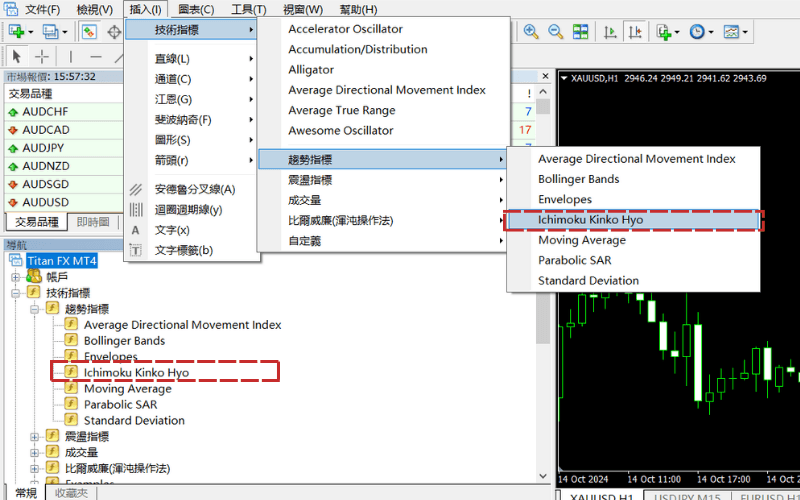Click the tile windows toolbar icon
Image resolution: width=800 pixels, height=500 pixels.
580,32
